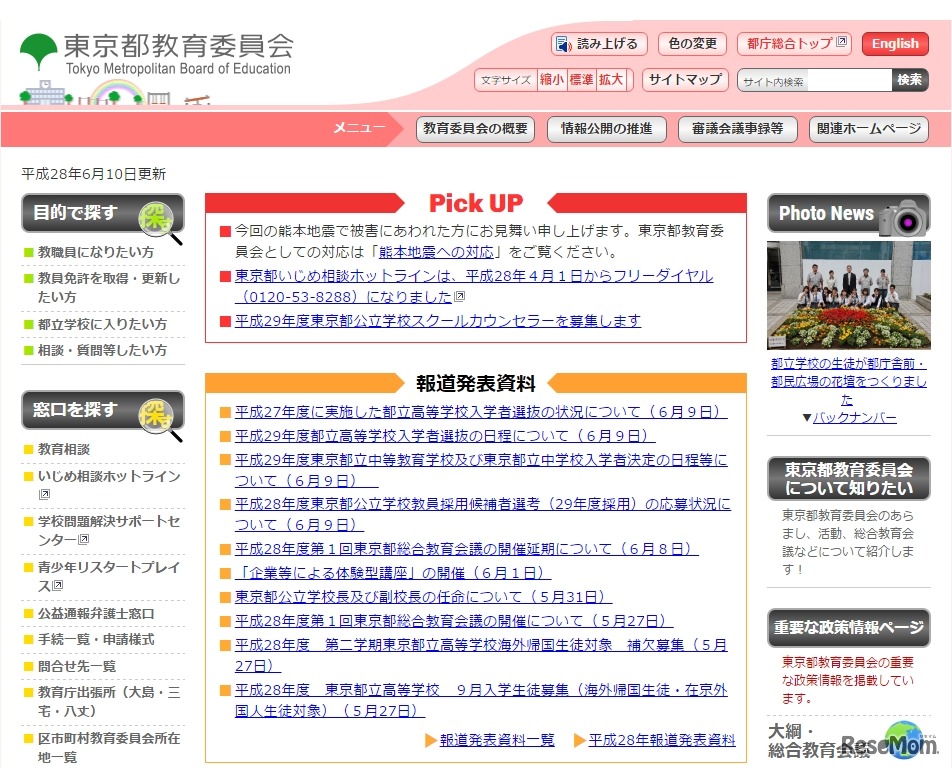This screenshot has width=952, height=768.
Task: Open 総合教育会議の開催延期について release
Action: coord(466,549)
